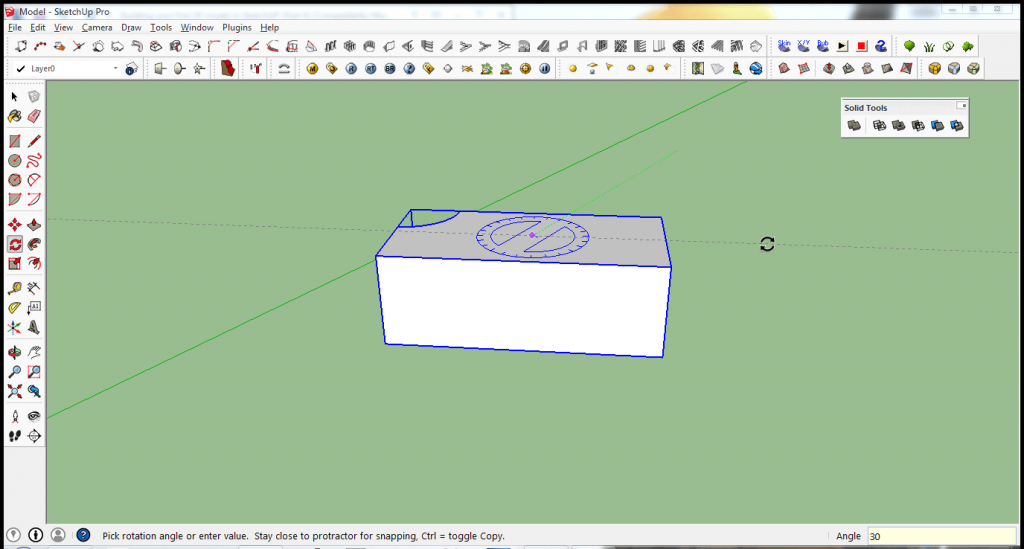
Task: Close the Solid Tools floating panel
Action: (961, 106)
